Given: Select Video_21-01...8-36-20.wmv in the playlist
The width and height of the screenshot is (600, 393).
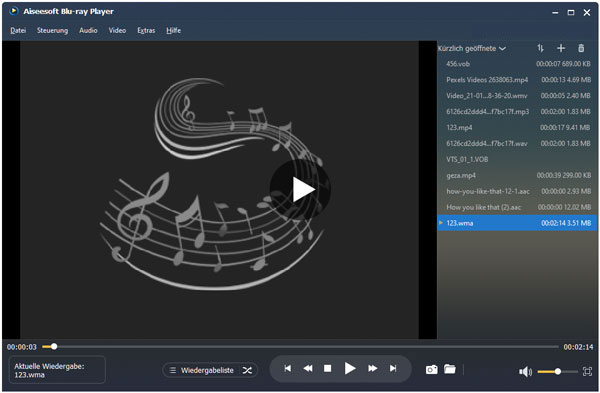Looking at the screenshot, I should coord(517,96).
